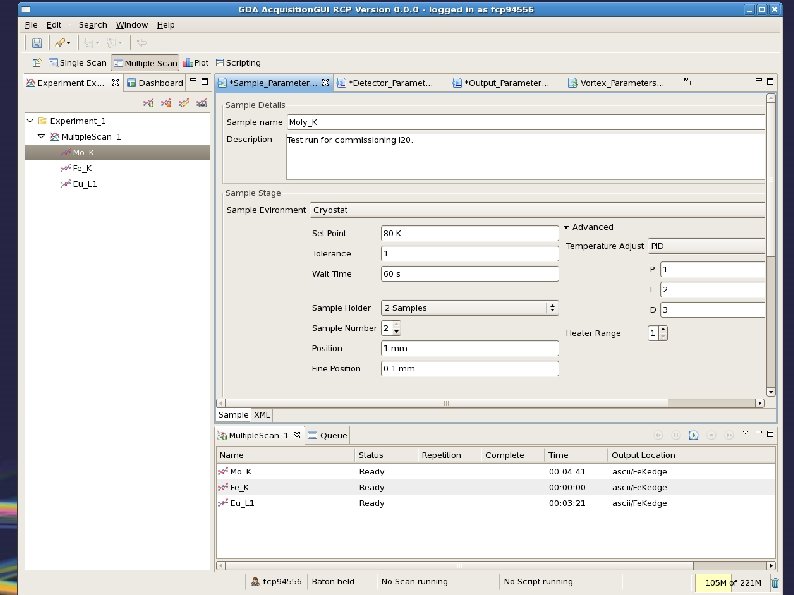Click the Save disk icon in toolbar

36,43
